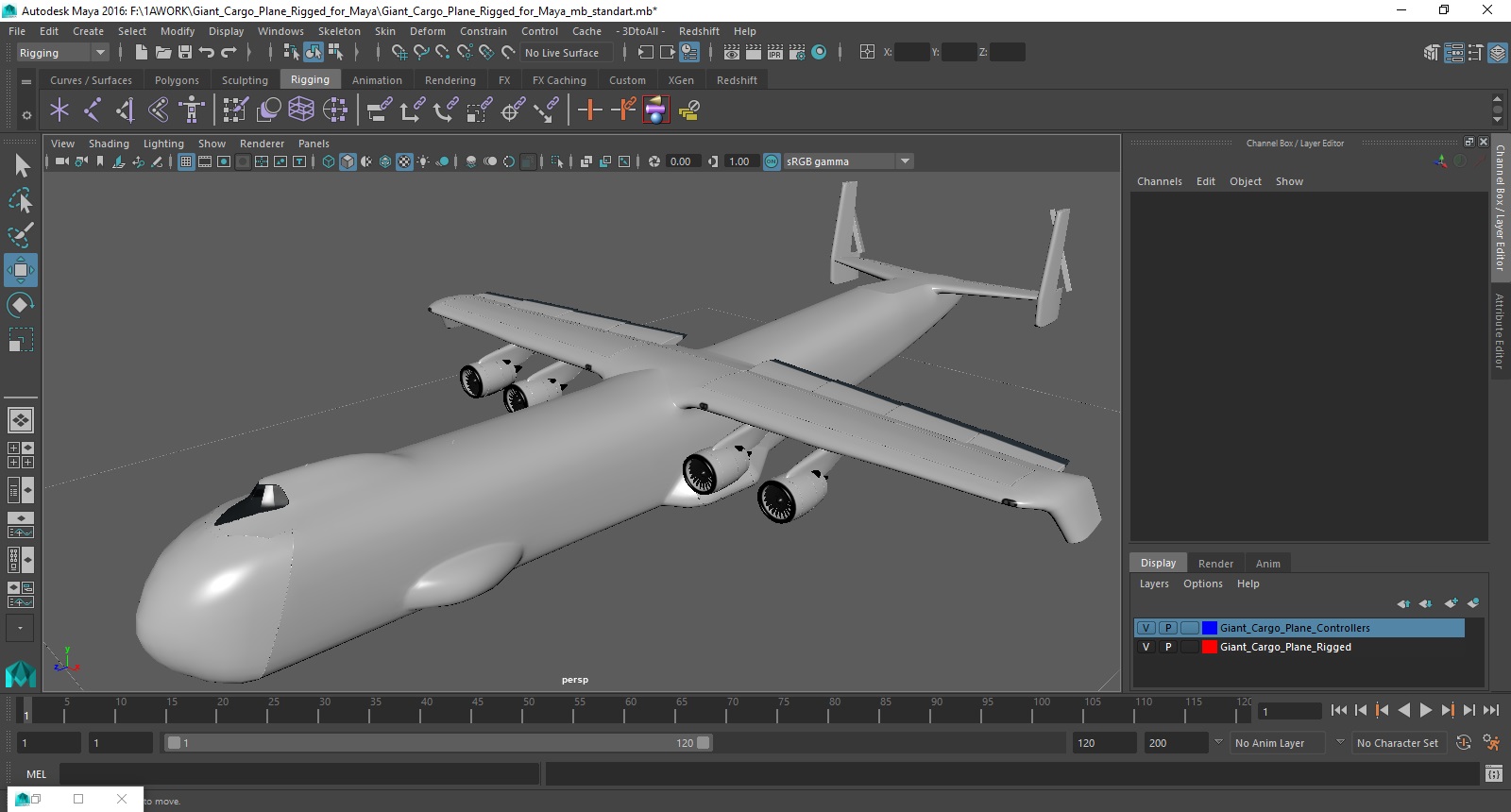Click the Create Lattice shelf icon

coord(301,110)
